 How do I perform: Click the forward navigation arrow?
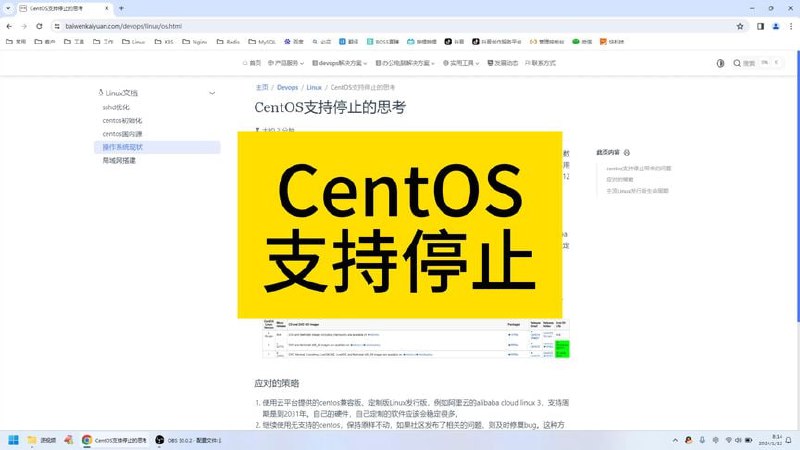coord(24,26)
